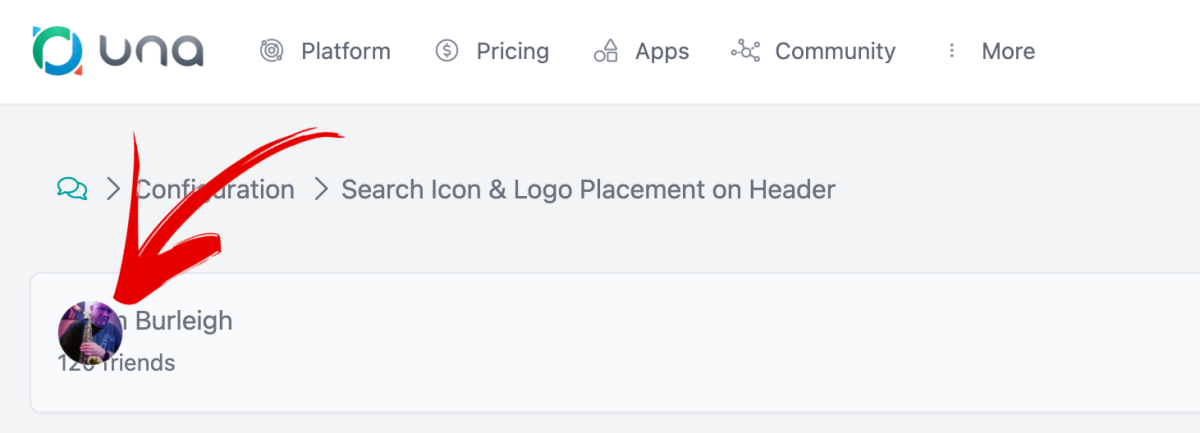Click the UNA wordmark text
The image size is (1200, 433).
(152, 51)
